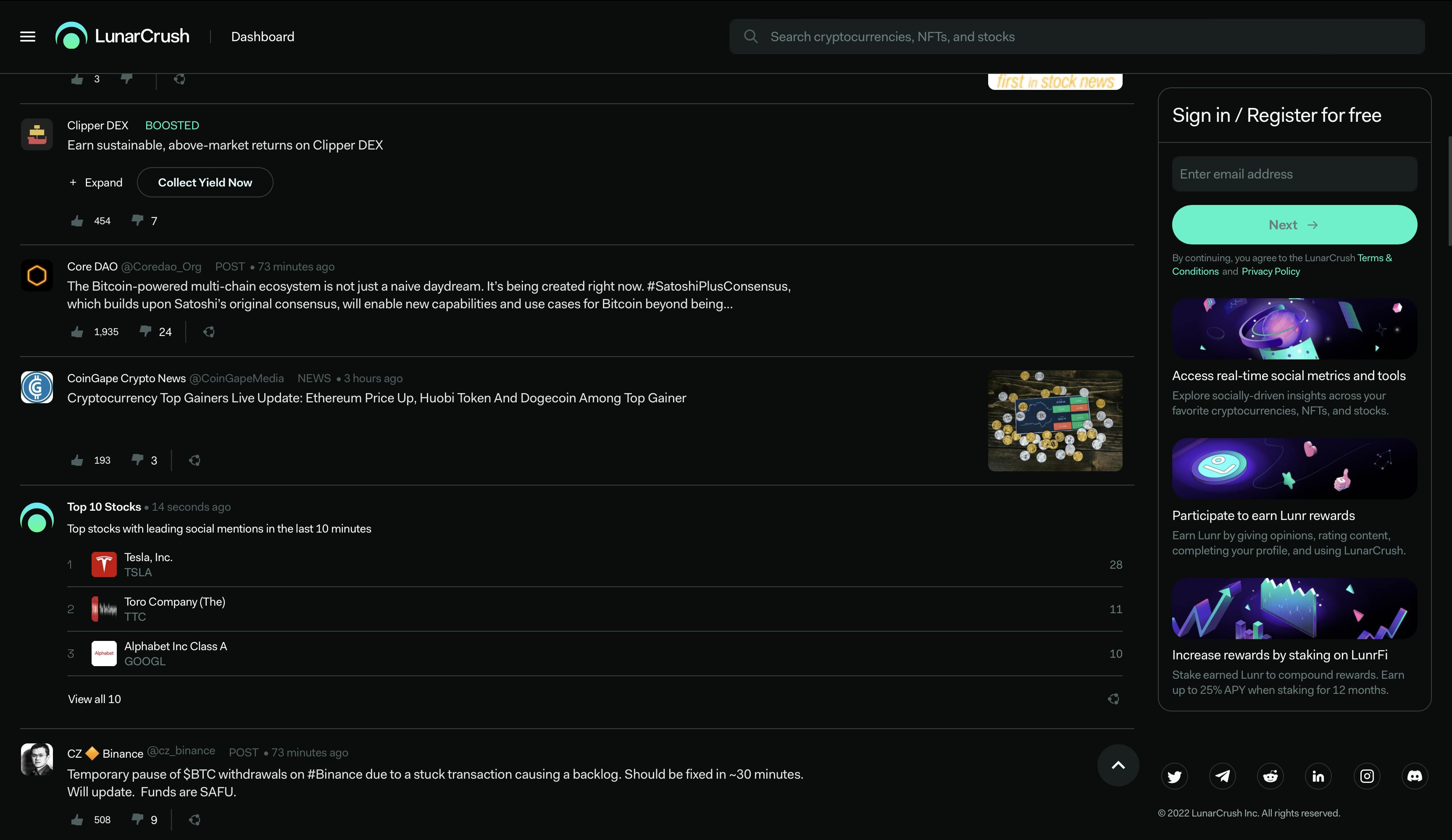Click Clipper DEX account name
Viewport: 1452px width, 840px height.
click(x=97, y=126)
